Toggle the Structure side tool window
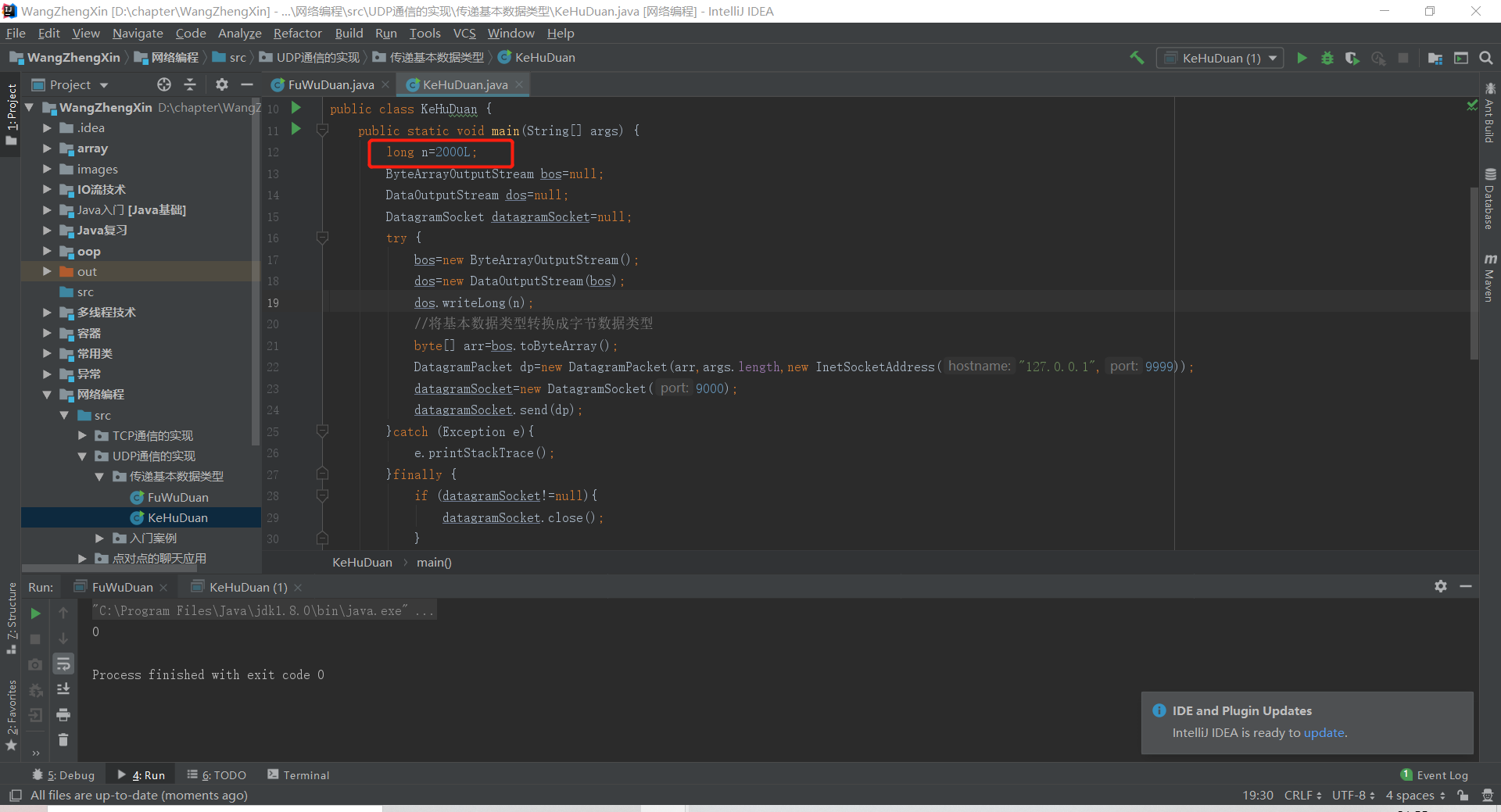The height and width of the screenshot is (812, 1501). click(x=12, y=617)
